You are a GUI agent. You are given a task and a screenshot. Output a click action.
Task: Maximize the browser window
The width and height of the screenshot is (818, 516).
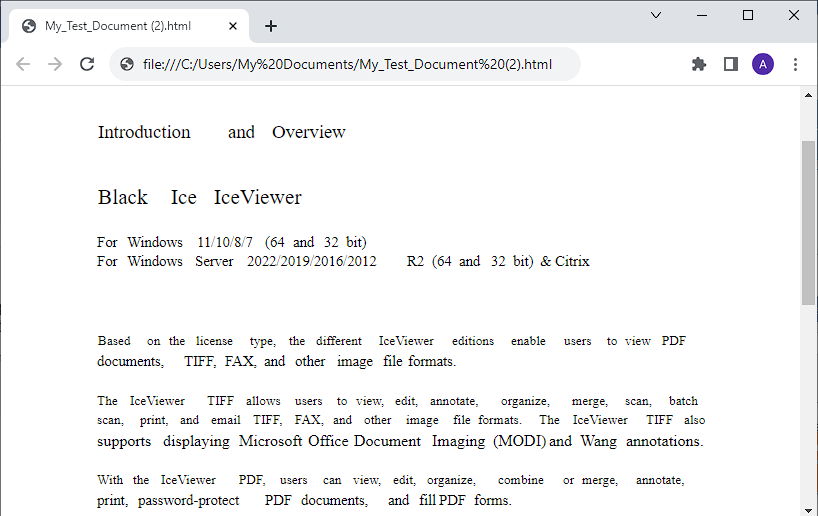(x=748, y=15)
